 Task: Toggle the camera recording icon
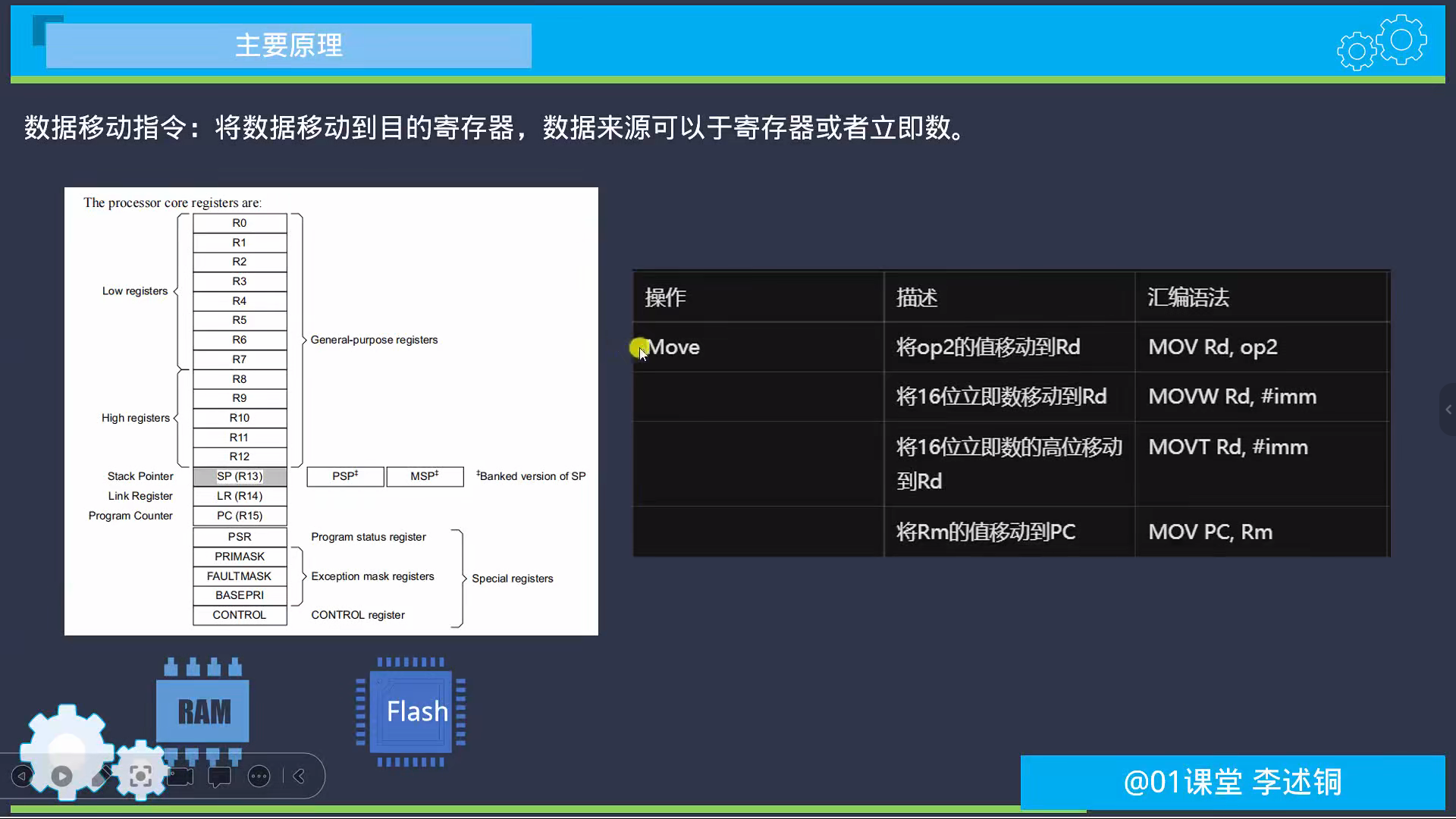point(180,776)
